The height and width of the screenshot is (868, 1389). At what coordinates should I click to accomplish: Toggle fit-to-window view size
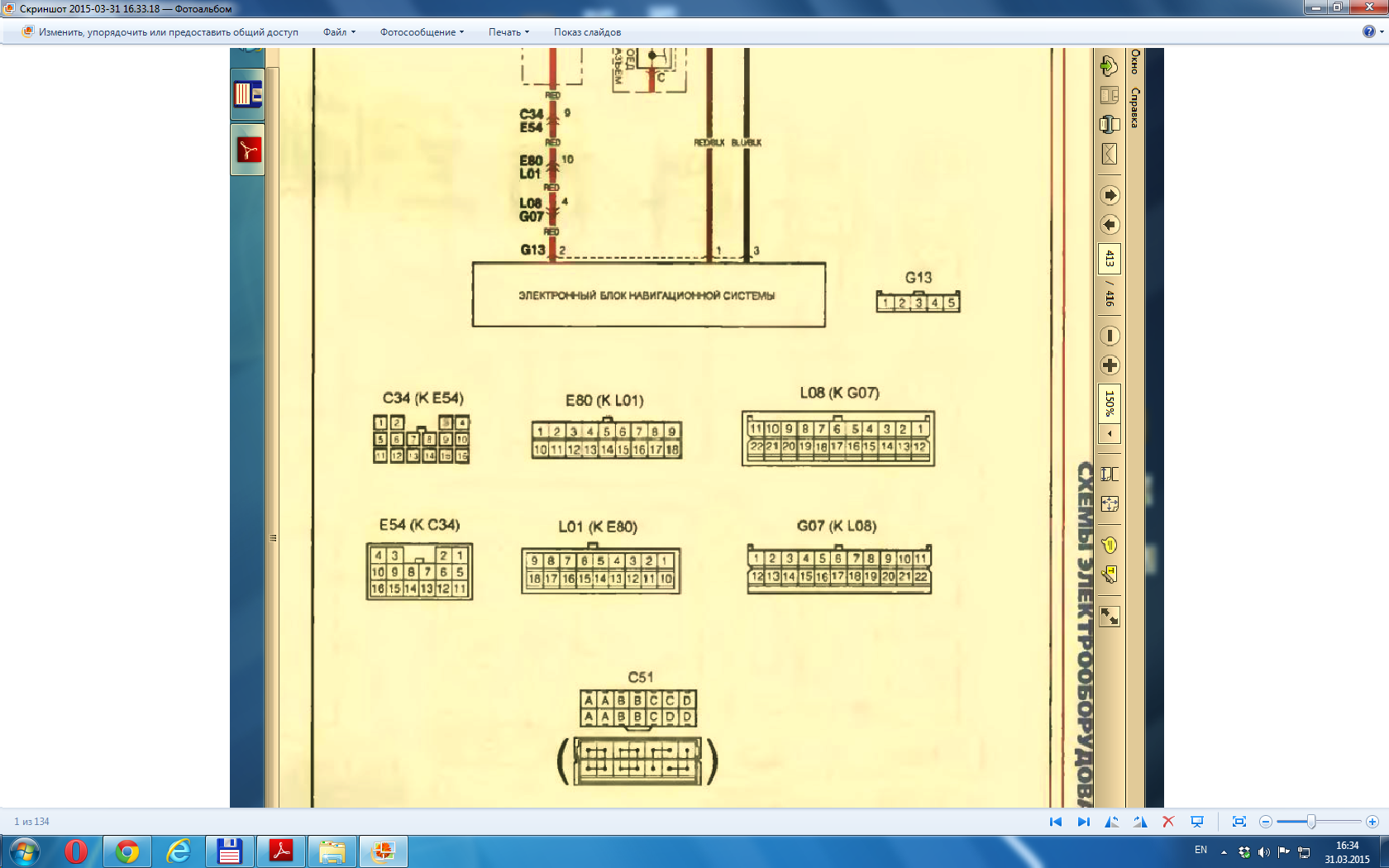[x=1239, y=822]
